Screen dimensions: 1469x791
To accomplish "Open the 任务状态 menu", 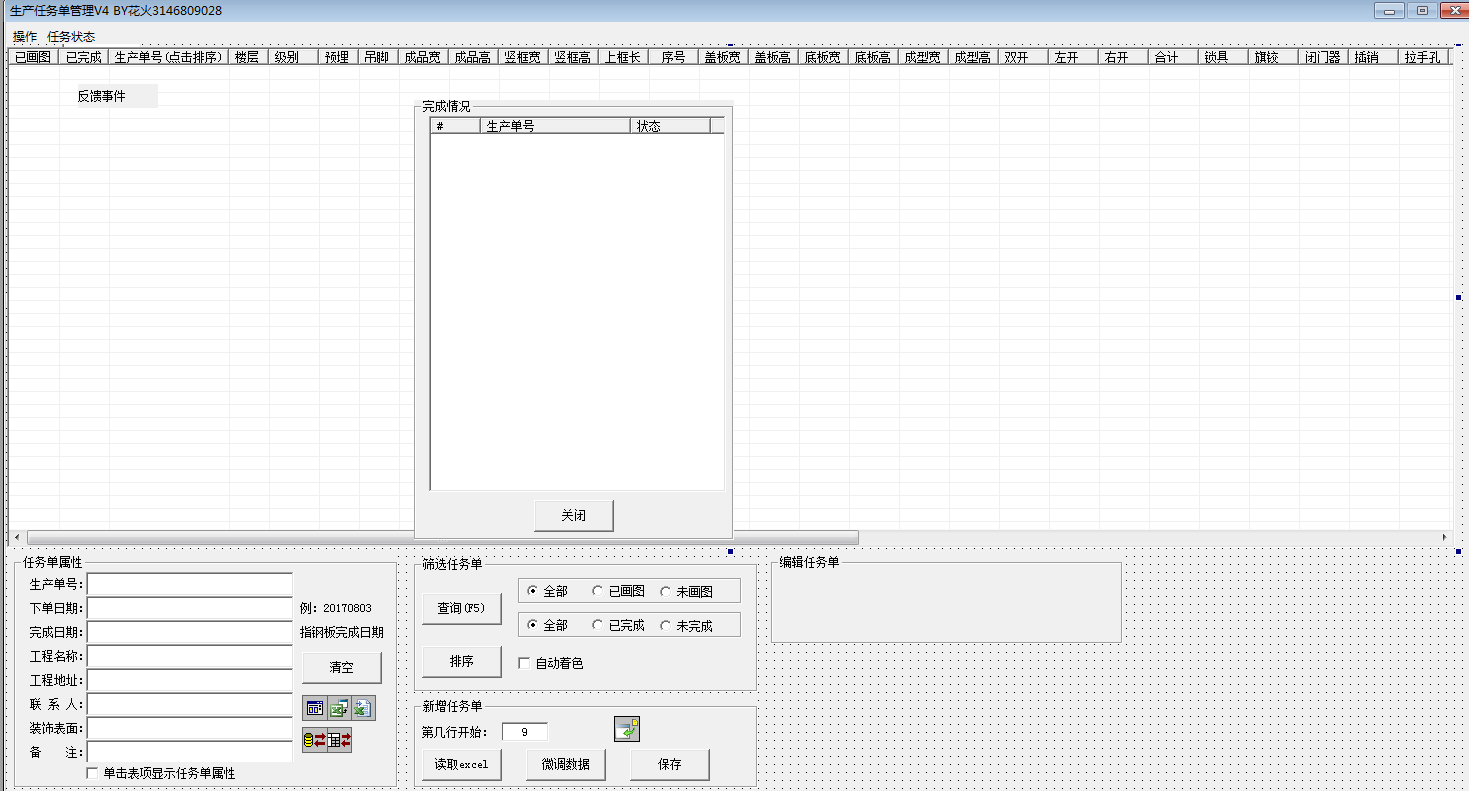I will [x=71, y=36].
